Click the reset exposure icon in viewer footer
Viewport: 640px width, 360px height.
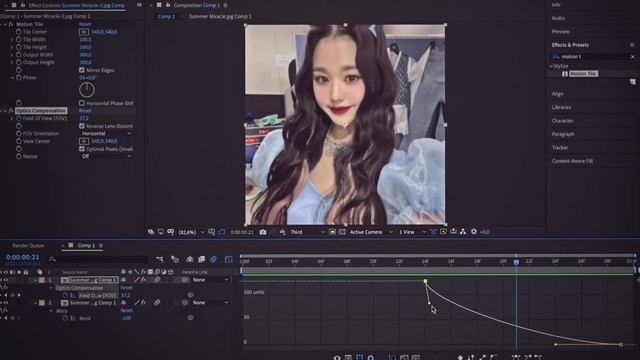(x=473, y=232)
